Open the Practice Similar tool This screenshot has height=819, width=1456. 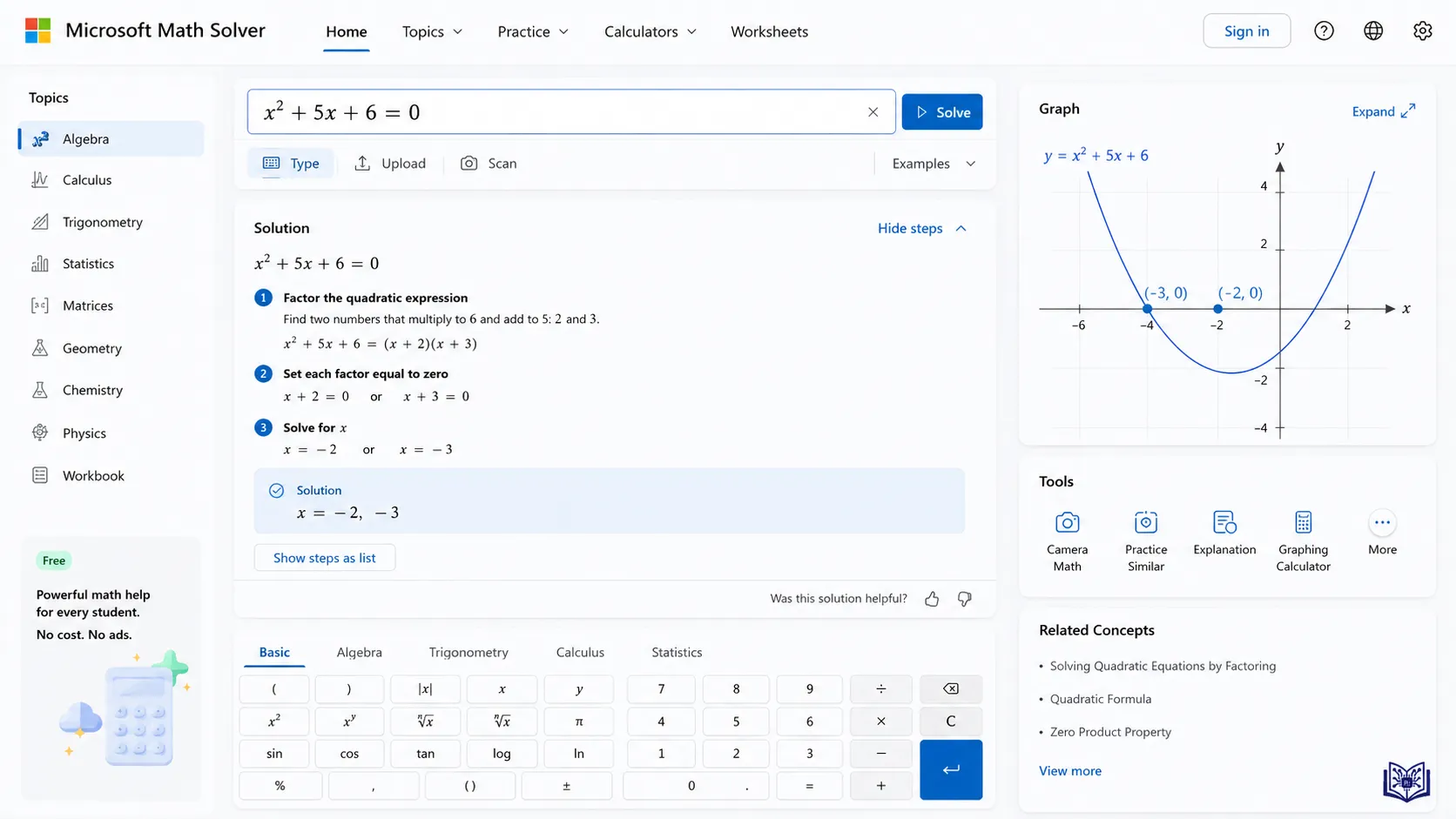click(x=1146, y=540)
